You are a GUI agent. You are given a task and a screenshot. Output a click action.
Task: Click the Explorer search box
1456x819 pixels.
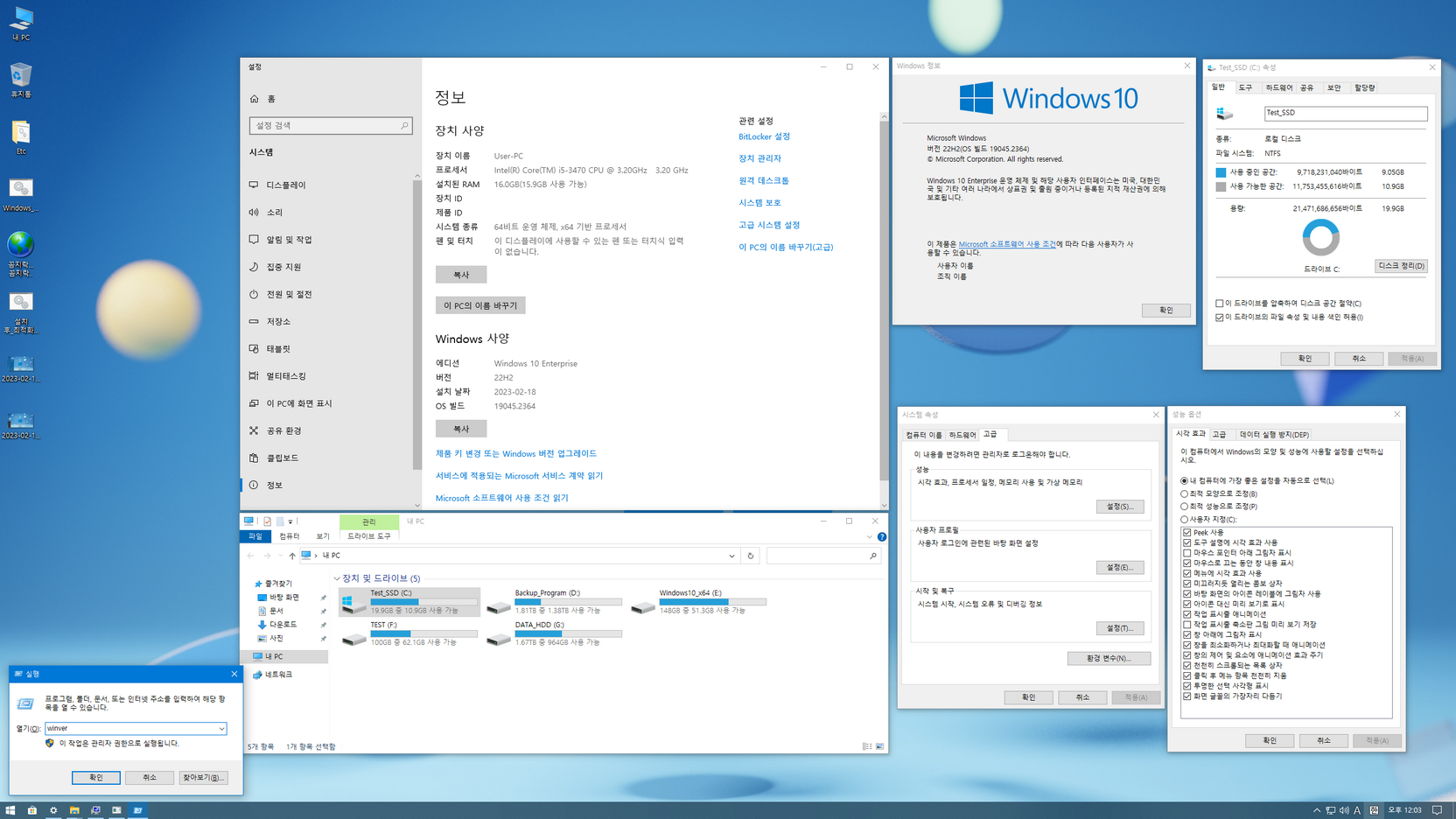(x=822, y=556)
